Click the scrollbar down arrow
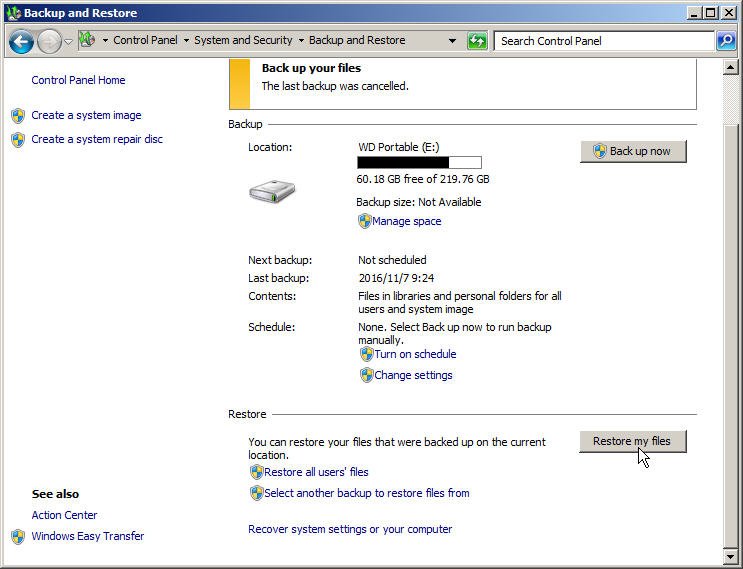Screen dimensions: 743x569 pos(730,555)
